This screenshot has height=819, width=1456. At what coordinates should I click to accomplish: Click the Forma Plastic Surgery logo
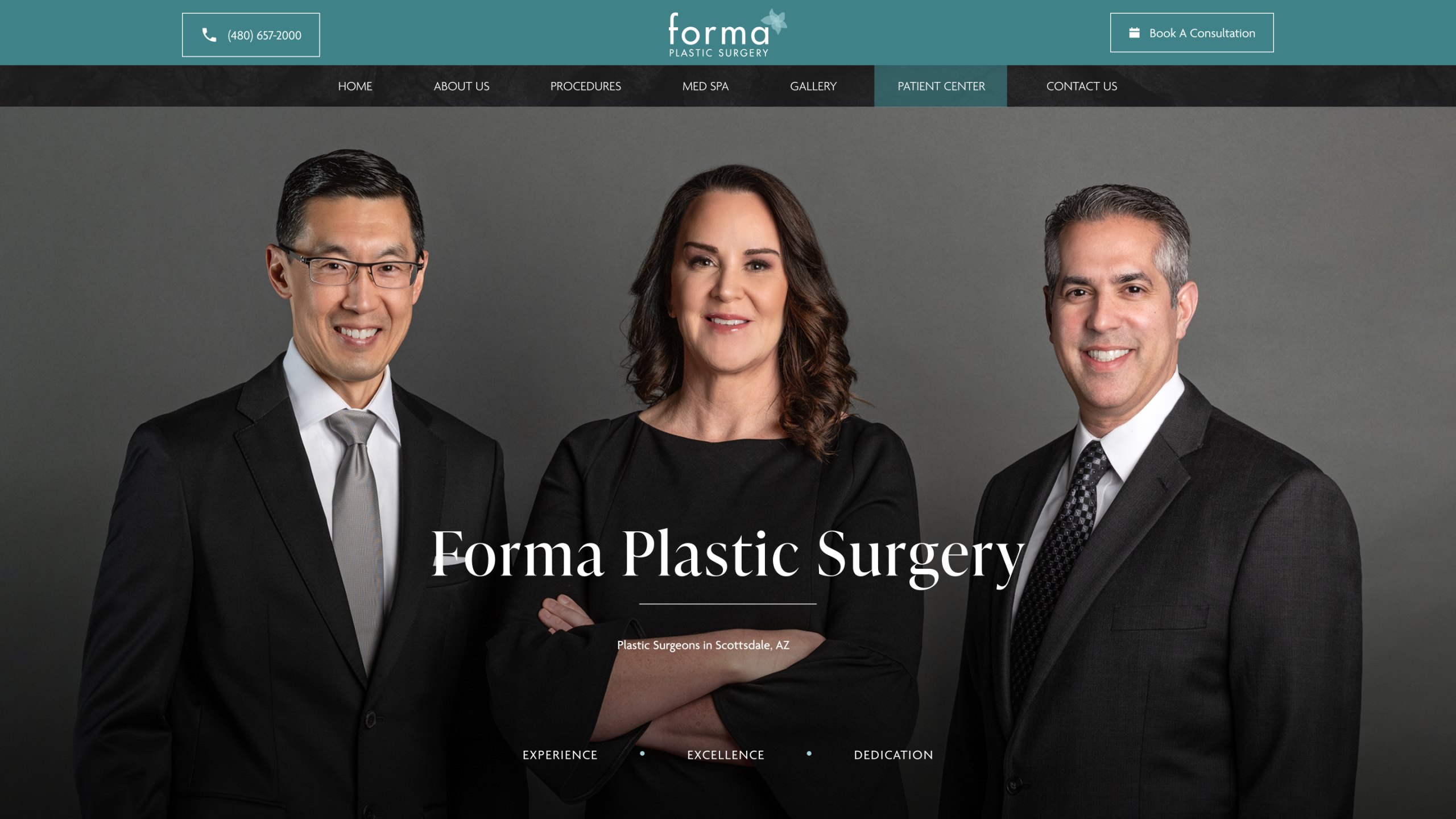[727, 33]
